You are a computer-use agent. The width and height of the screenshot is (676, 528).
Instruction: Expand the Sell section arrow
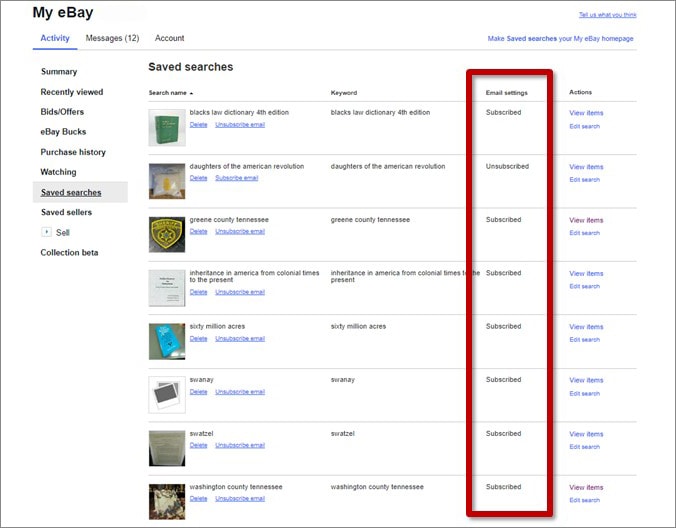pos(46,232)
